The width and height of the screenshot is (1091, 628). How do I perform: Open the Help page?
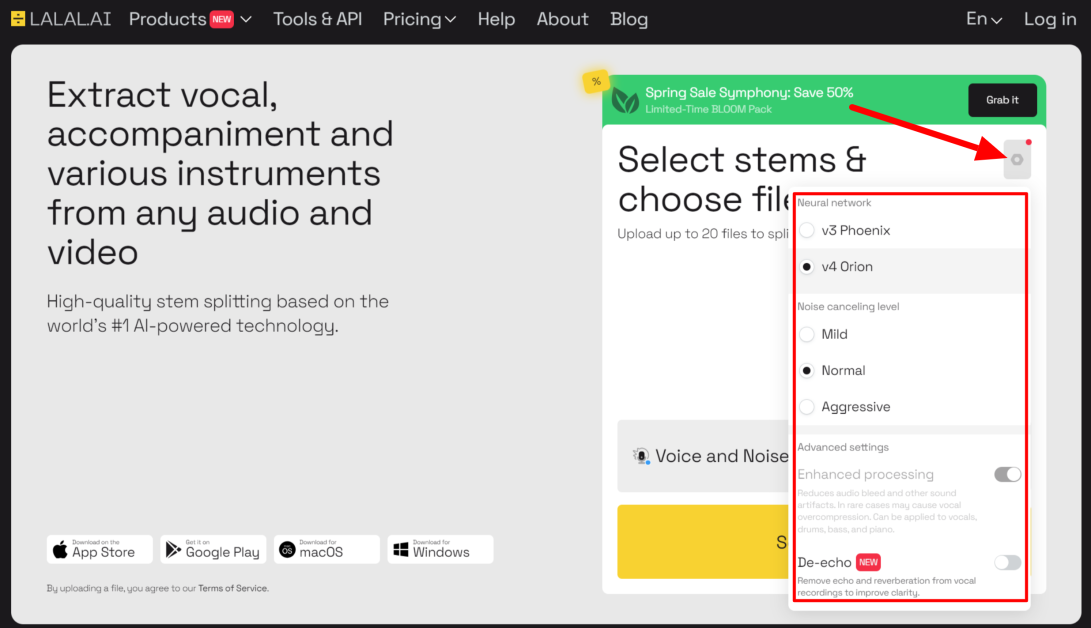pyautogui.click(x=496, y=19)
